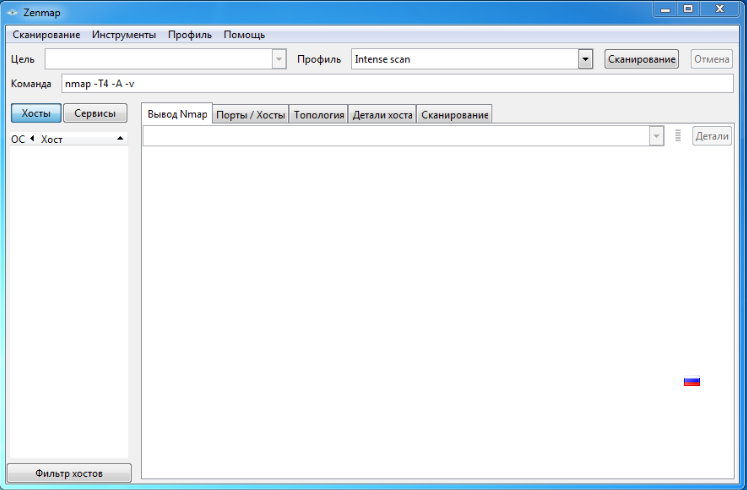The width and height of the screenshot is (747, 490).
Task: Expand the Цель target history dropdown
Action: coord(279,59)
